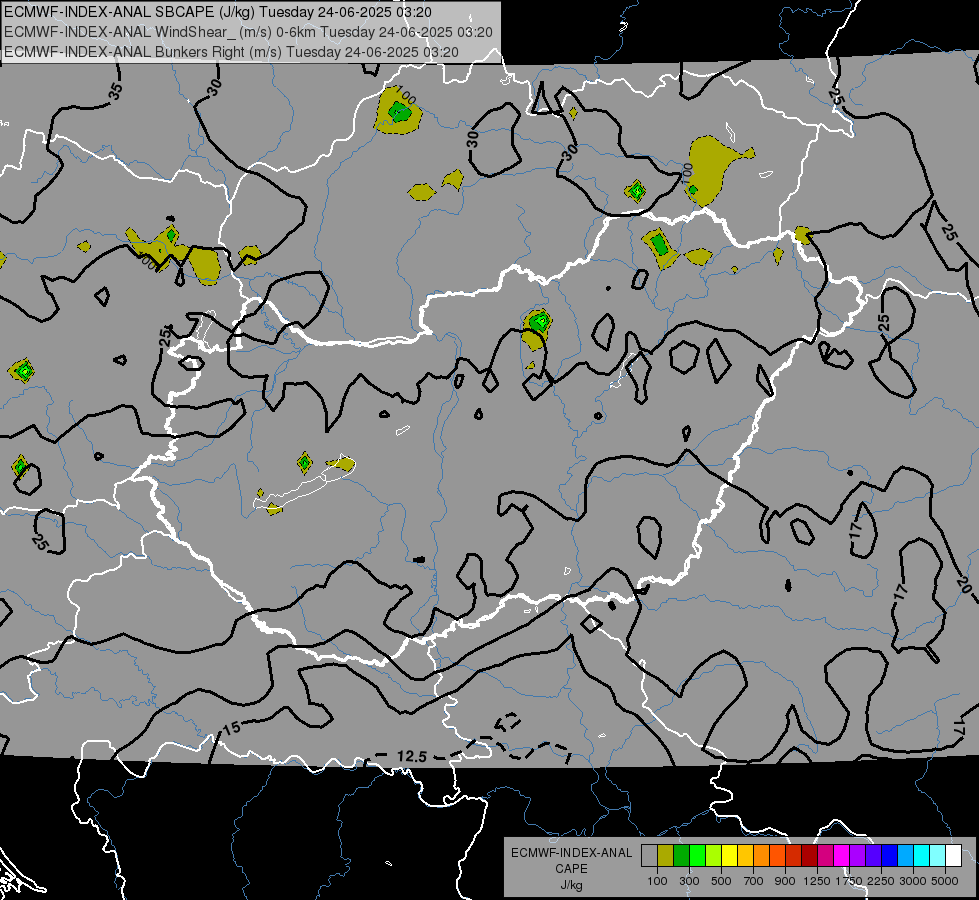Image resolution: width=979 pixels, height=900 pixels.
Task: Click the legend value "500"
Action: click(x=721, y=881)
